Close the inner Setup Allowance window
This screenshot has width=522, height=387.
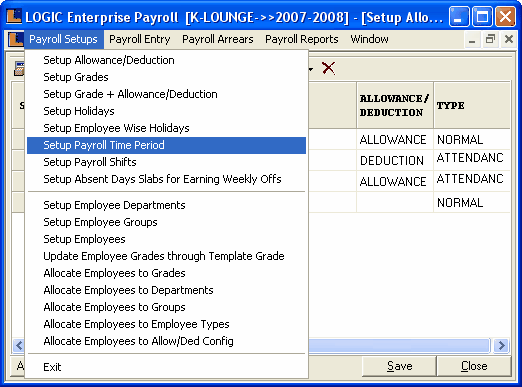pos(509,39)
